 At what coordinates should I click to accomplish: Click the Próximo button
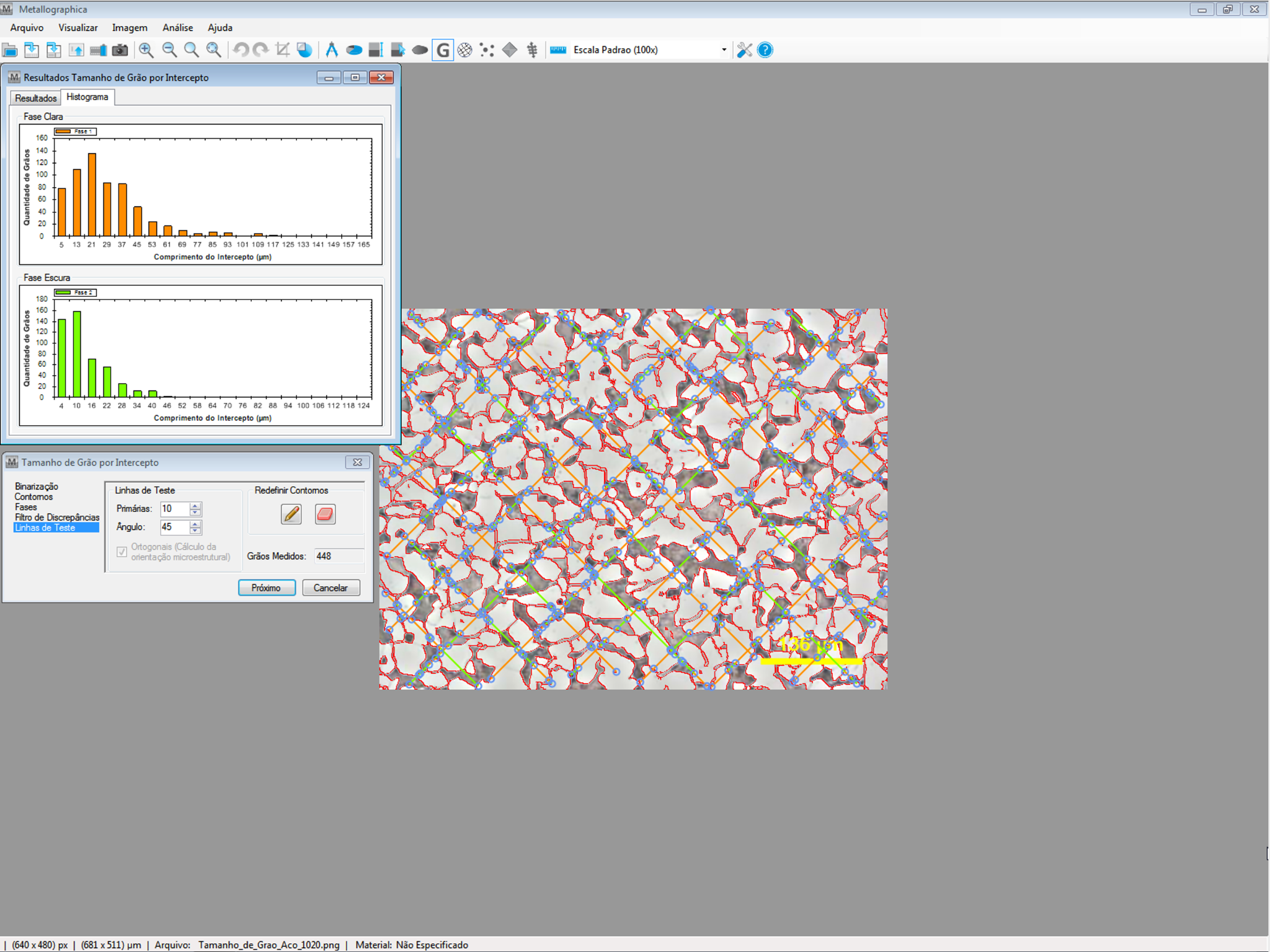(x=267, y=588)
